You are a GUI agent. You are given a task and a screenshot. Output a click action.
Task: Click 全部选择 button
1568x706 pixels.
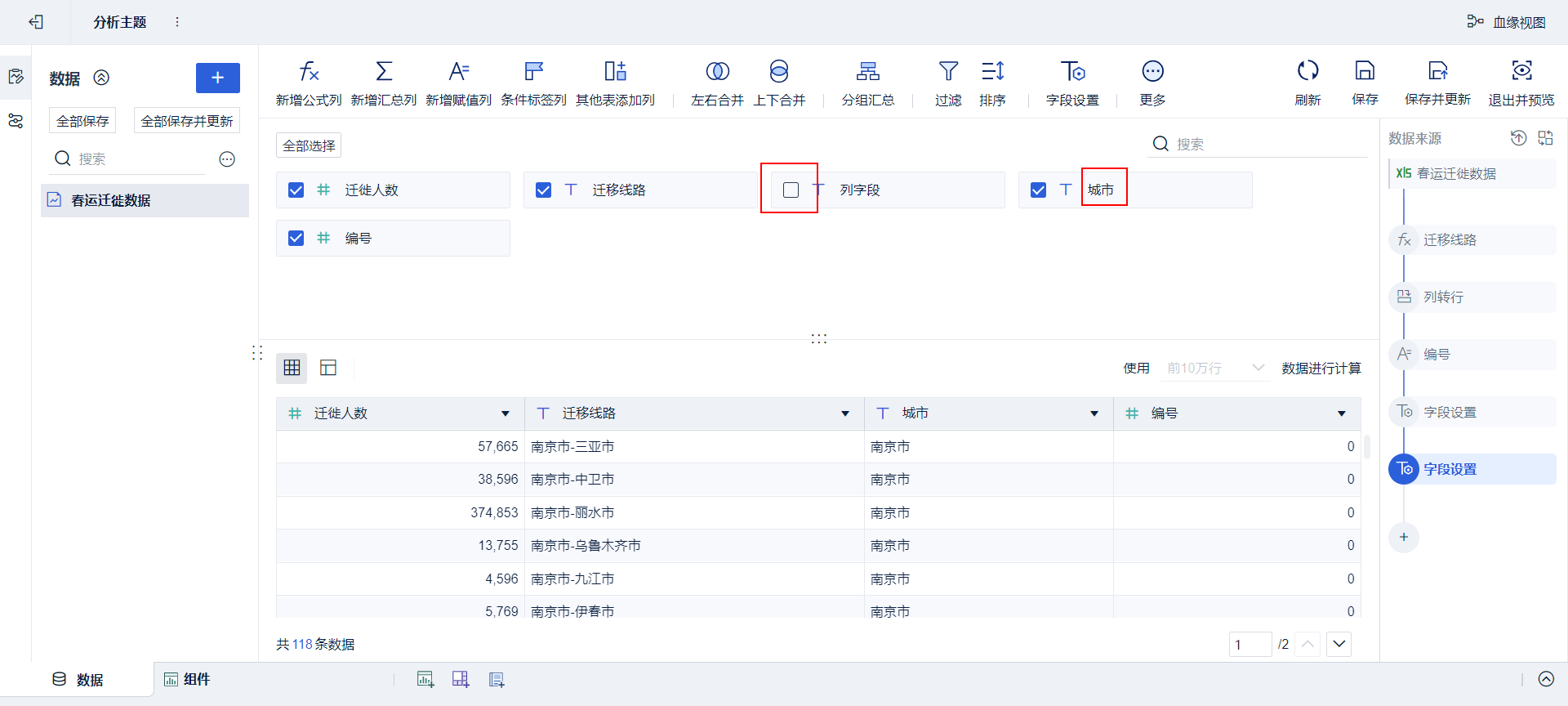click(x=309, y=145)
